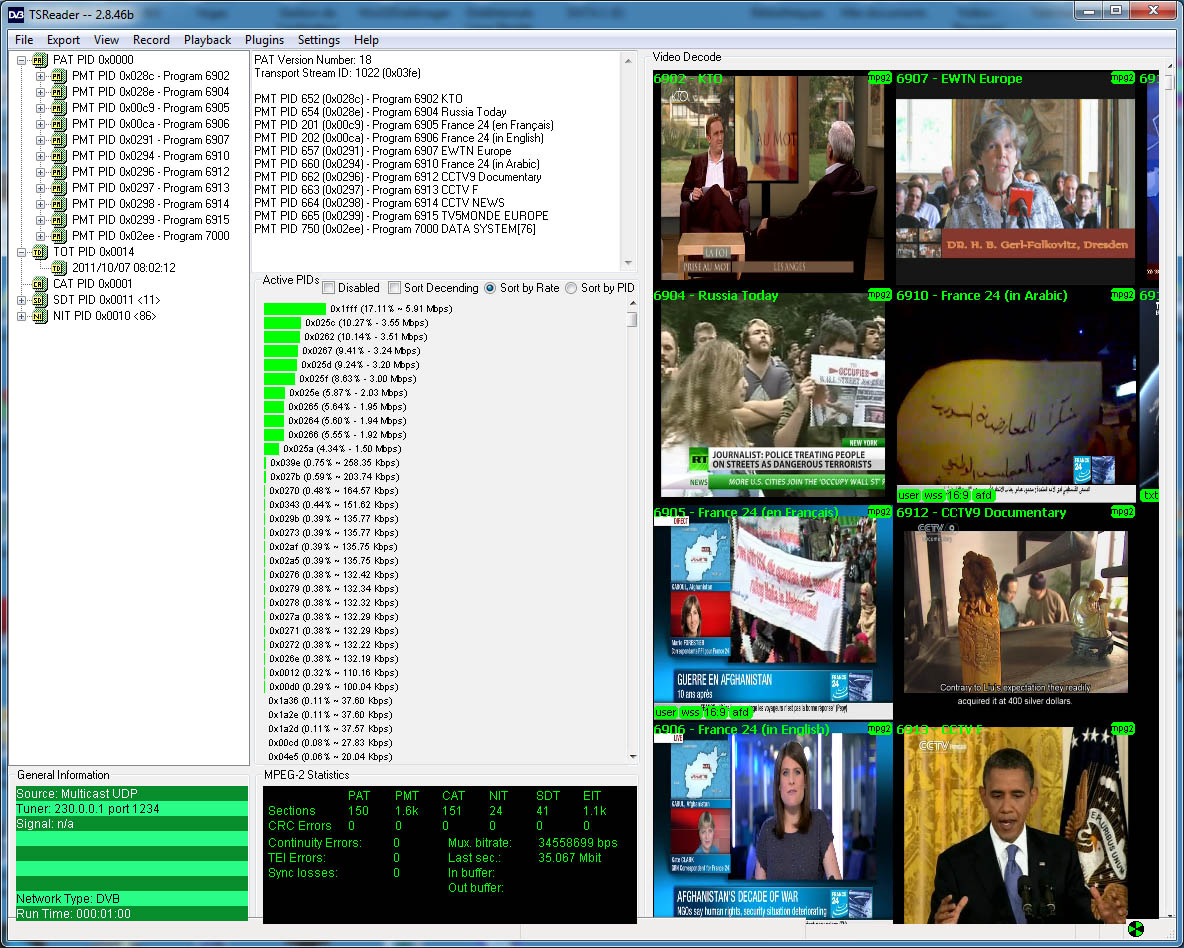Image resolution: width=1184 pixels, height=948 pixels.
Task: Click PMT icon for Program 6913
Action: (x=59, y=188)
